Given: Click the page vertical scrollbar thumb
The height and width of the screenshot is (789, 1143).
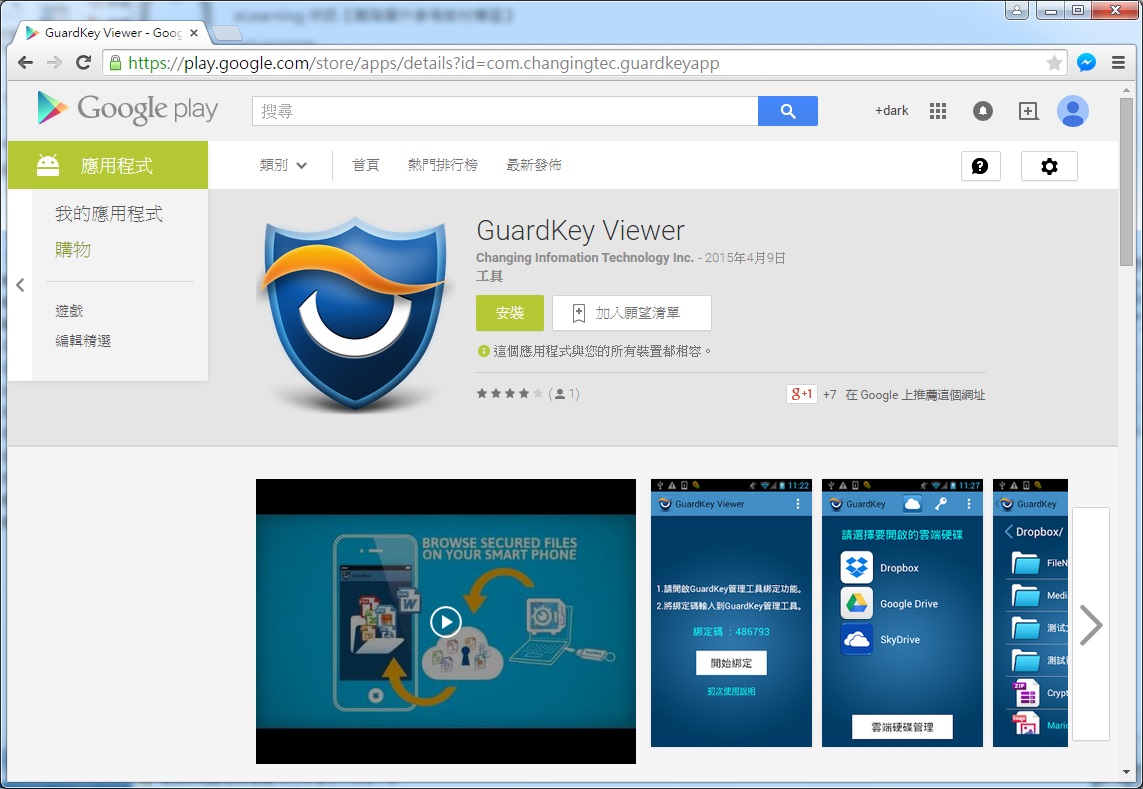Looking at the screenshot, I should pyautogui.click(x=1126, y=182).
